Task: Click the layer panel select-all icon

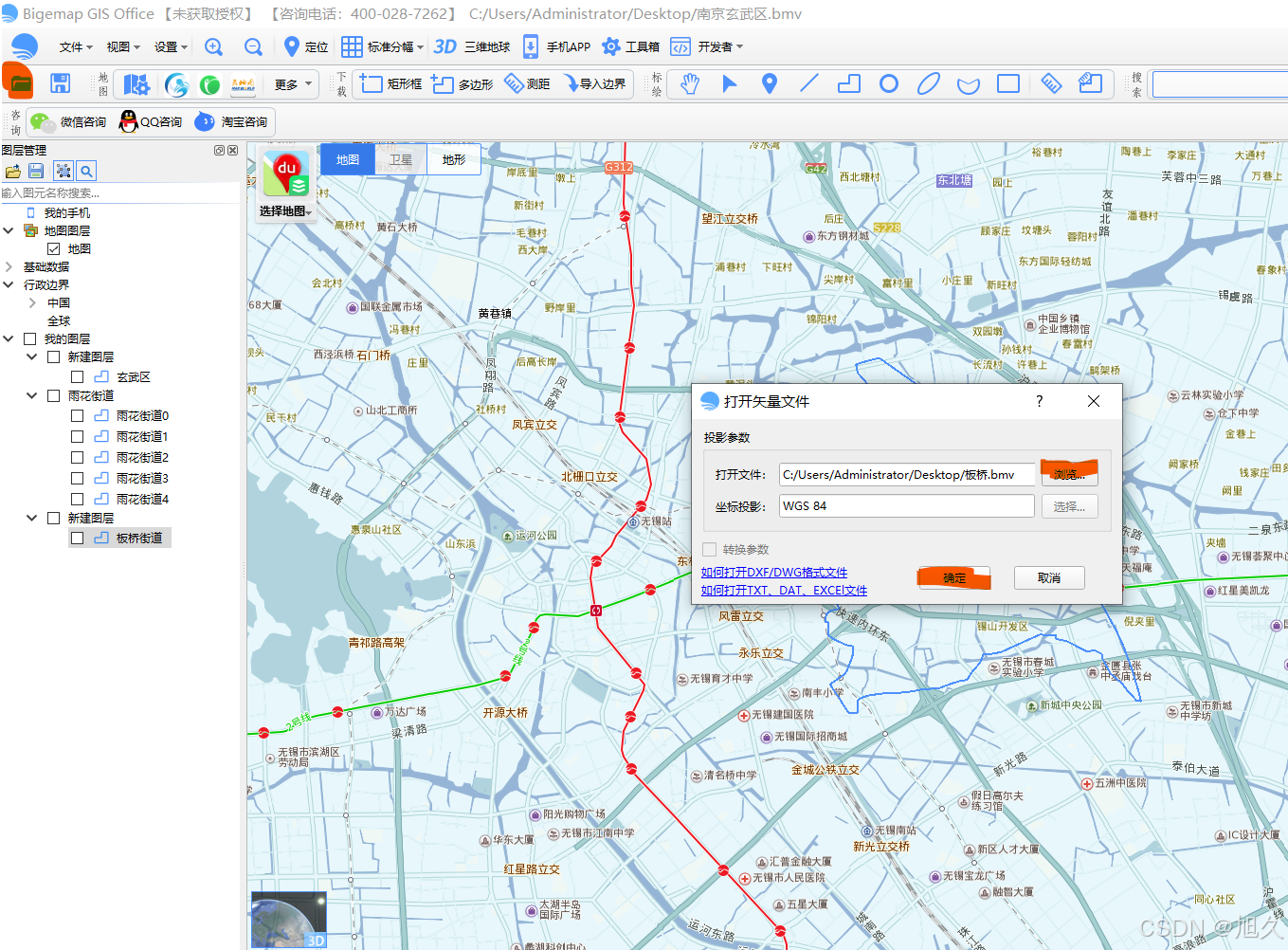Action: click(63, 171)
